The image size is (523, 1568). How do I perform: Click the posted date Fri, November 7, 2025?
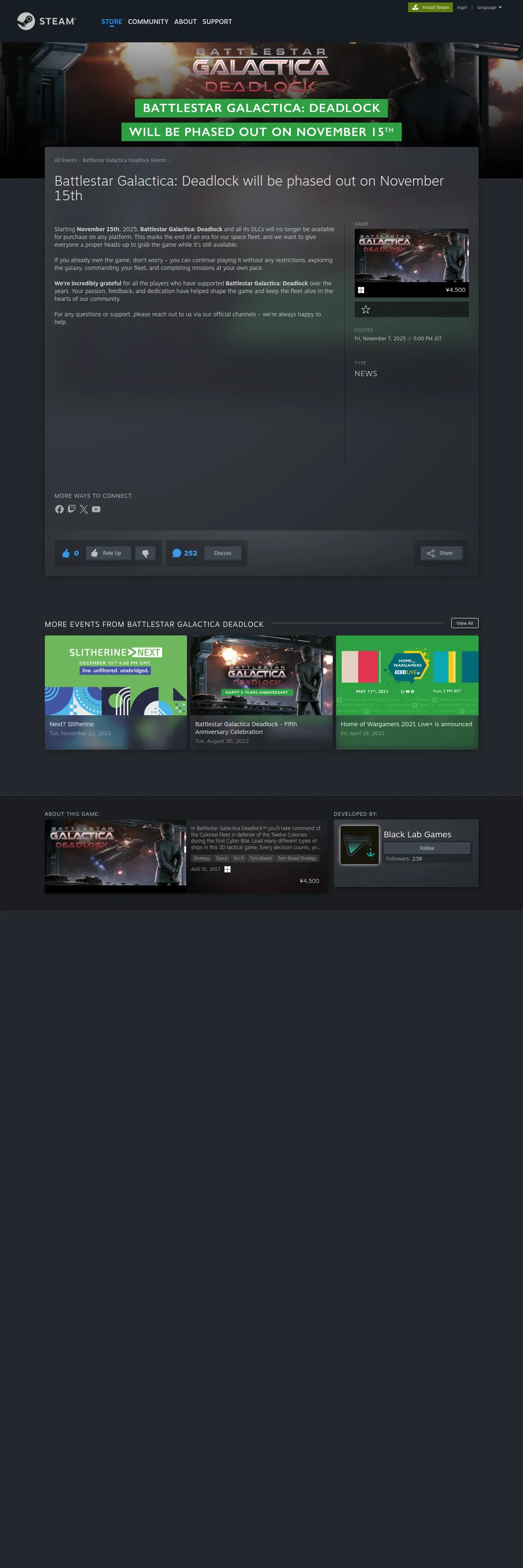coord(380,338)
